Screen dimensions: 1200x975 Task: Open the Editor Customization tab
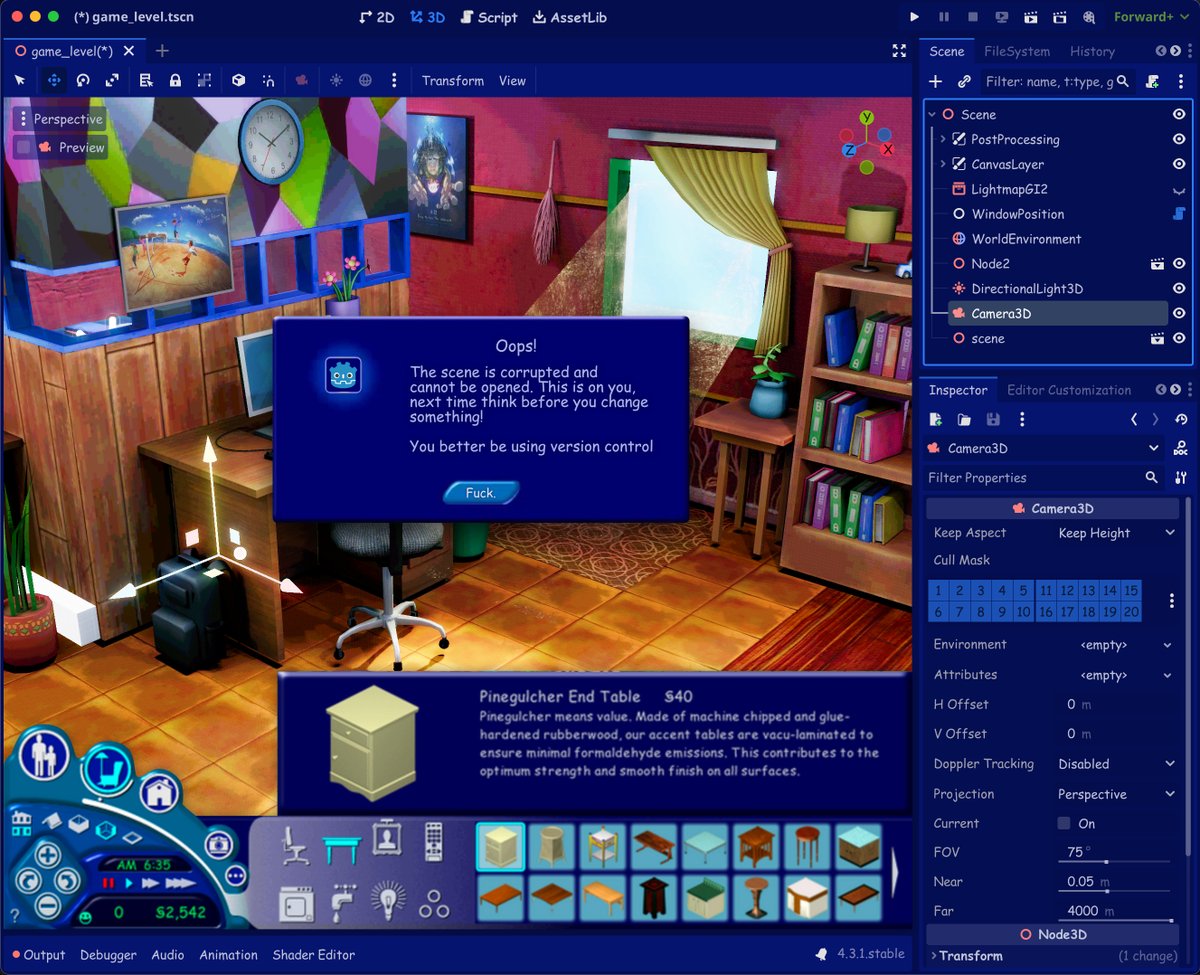(x=1069, y=391)
